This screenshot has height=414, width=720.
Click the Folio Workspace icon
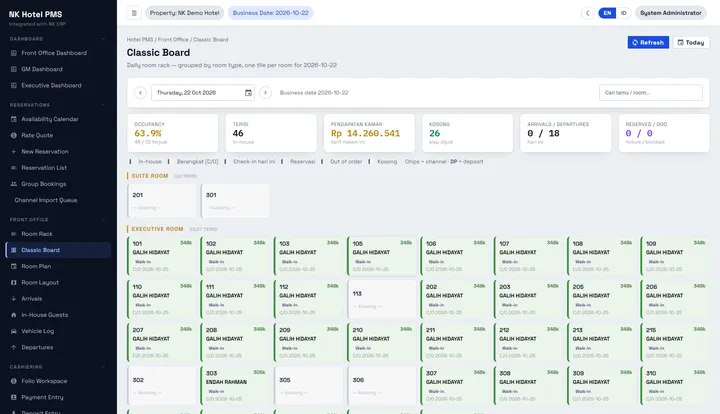14,381
